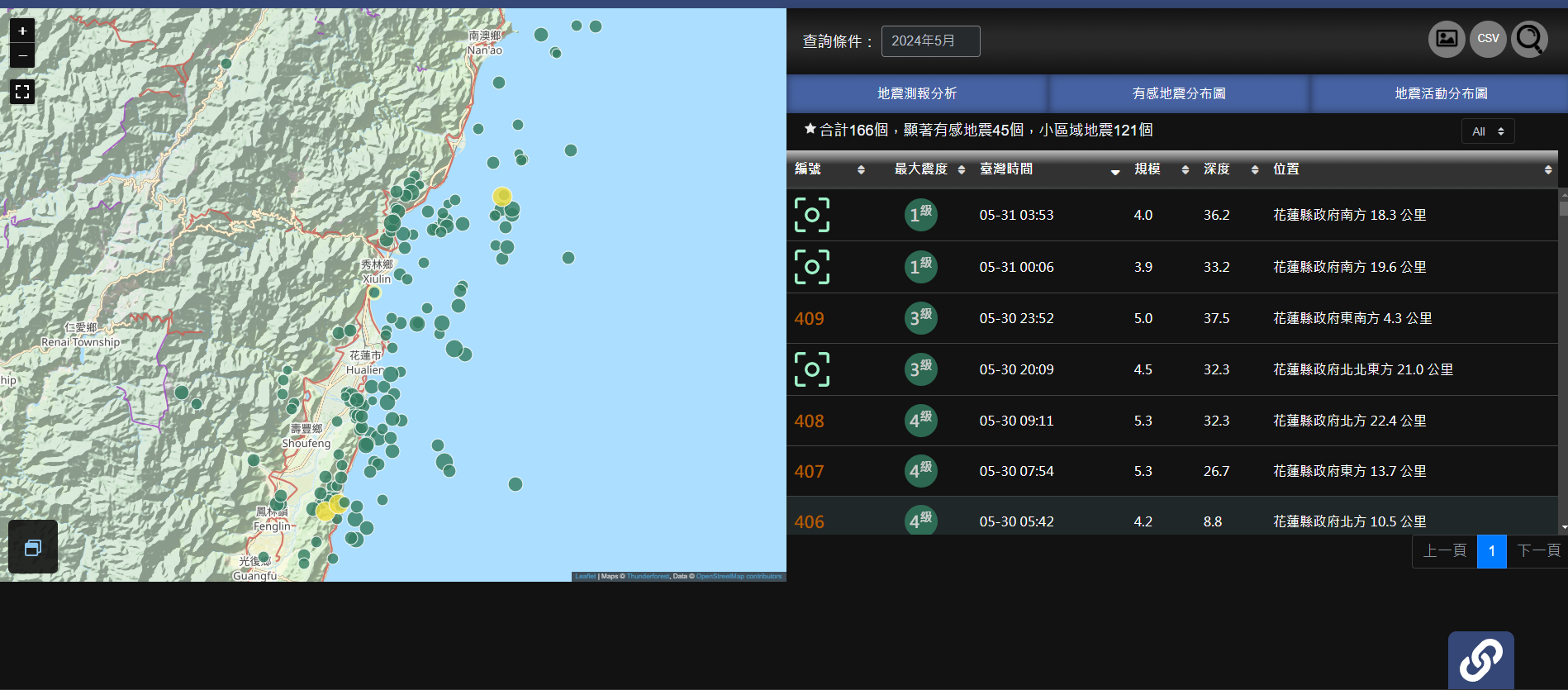The width and height of the screenshot is (1568, 690).
Task: Open the All filter dropdown
Action: (1487, 131)
